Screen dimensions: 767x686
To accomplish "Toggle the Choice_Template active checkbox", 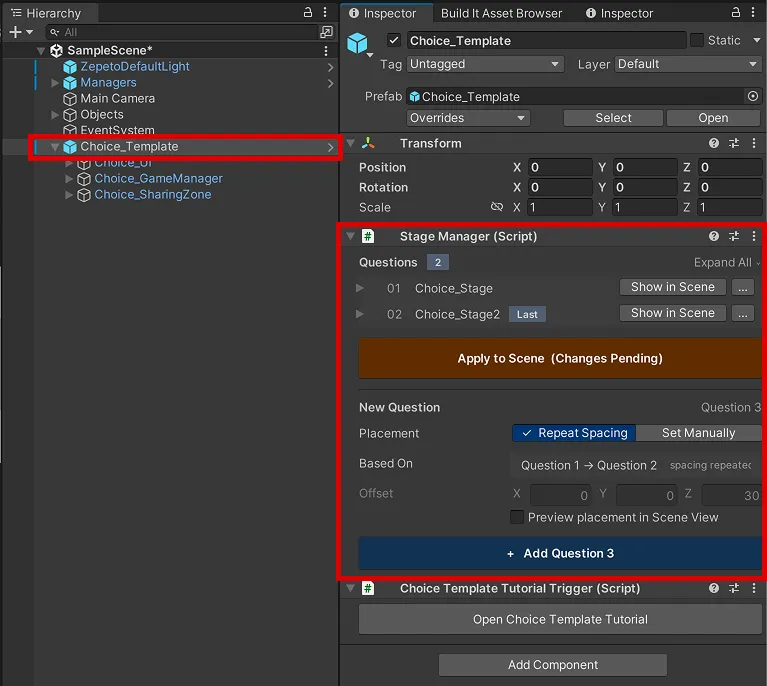I will coord(394,40).
